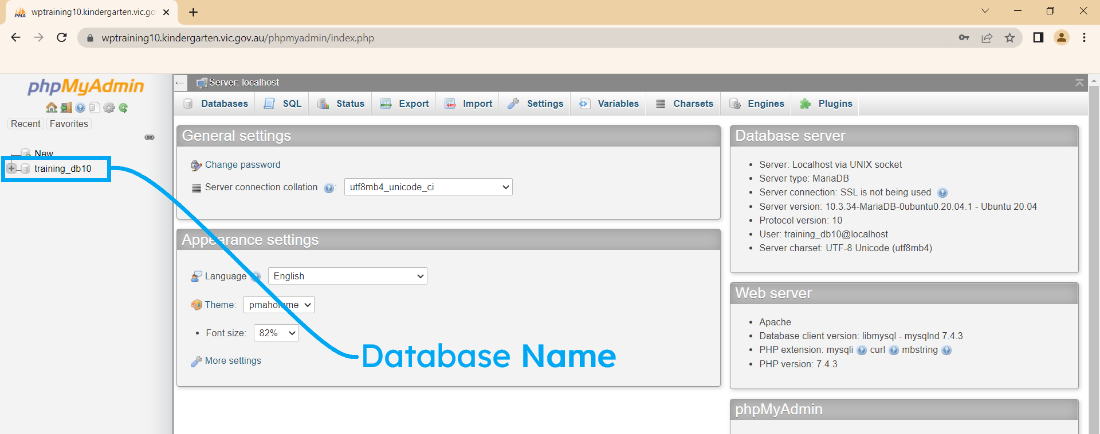Screen dimensions: 1100x434
Task: Reload navigation panel with green refresh icon
Action: (123, 107)
